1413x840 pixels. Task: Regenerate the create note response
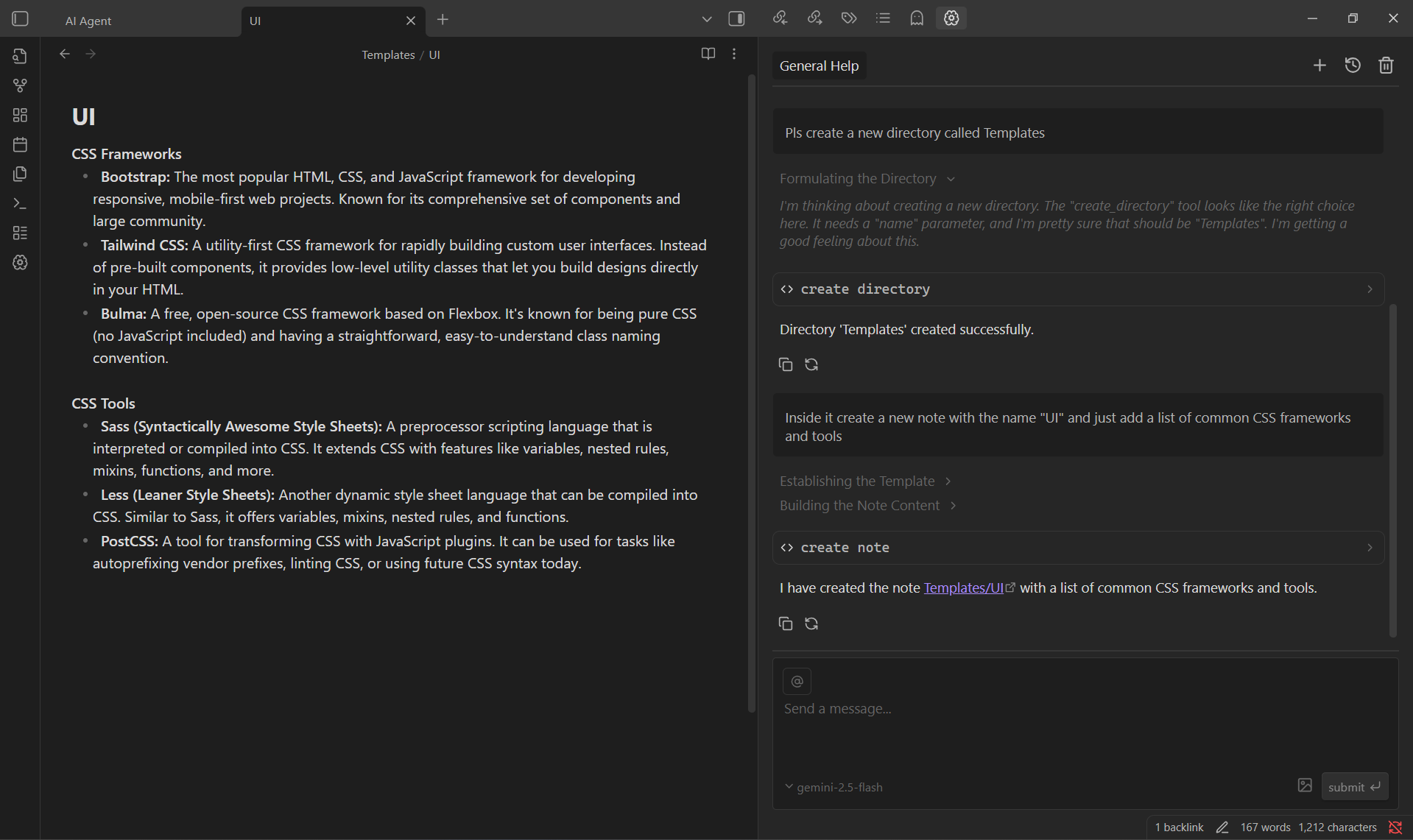[811, 624]
